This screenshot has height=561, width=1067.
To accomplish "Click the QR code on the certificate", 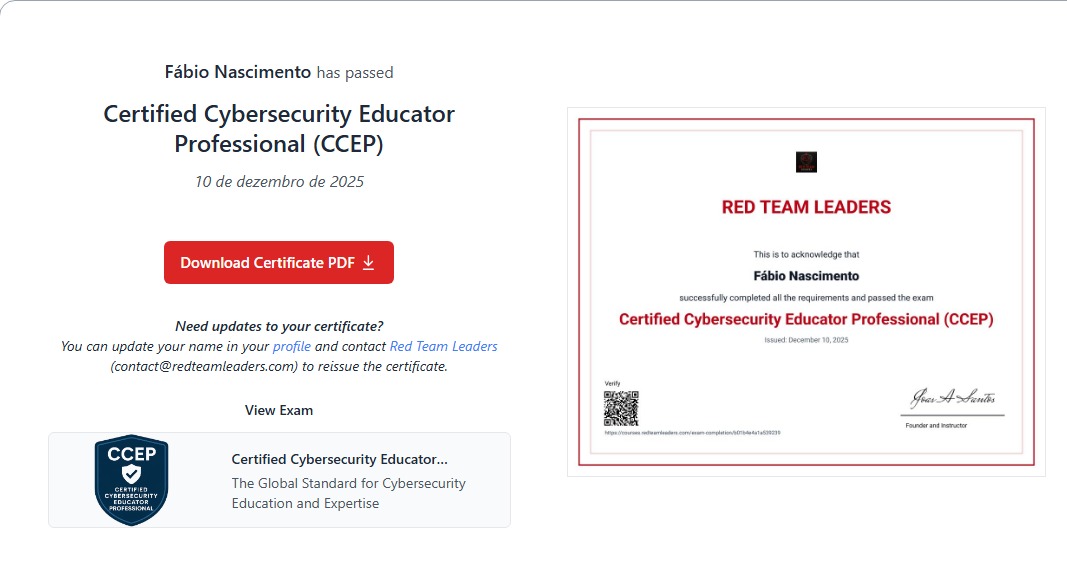I will (621, 408).
